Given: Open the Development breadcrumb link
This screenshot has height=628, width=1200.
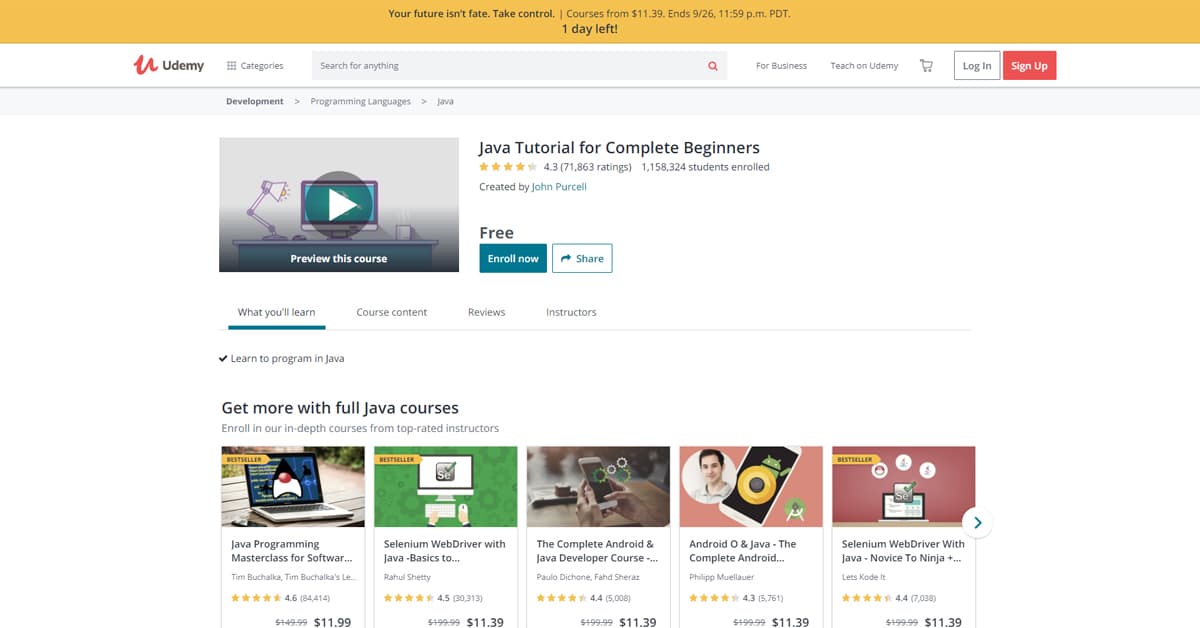Looking at the screenshot, I should coord(254,101).
